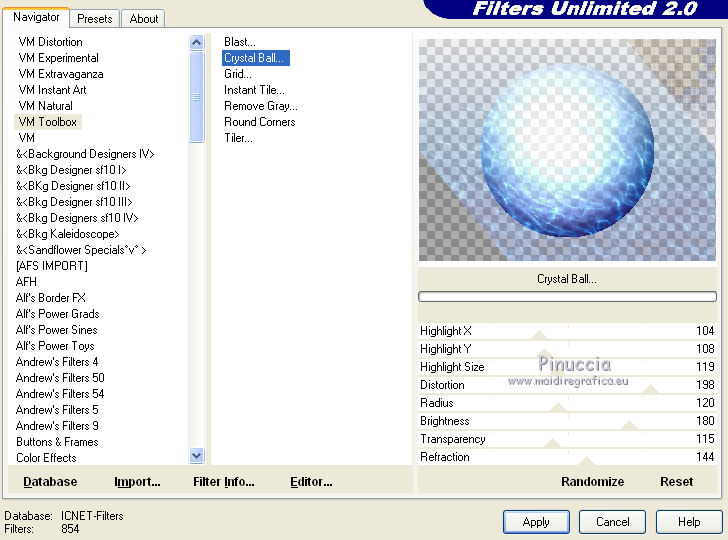This screenshot has height=540, width=728.
Task: Choose the Blast... filter
Action: click(240, 42)
